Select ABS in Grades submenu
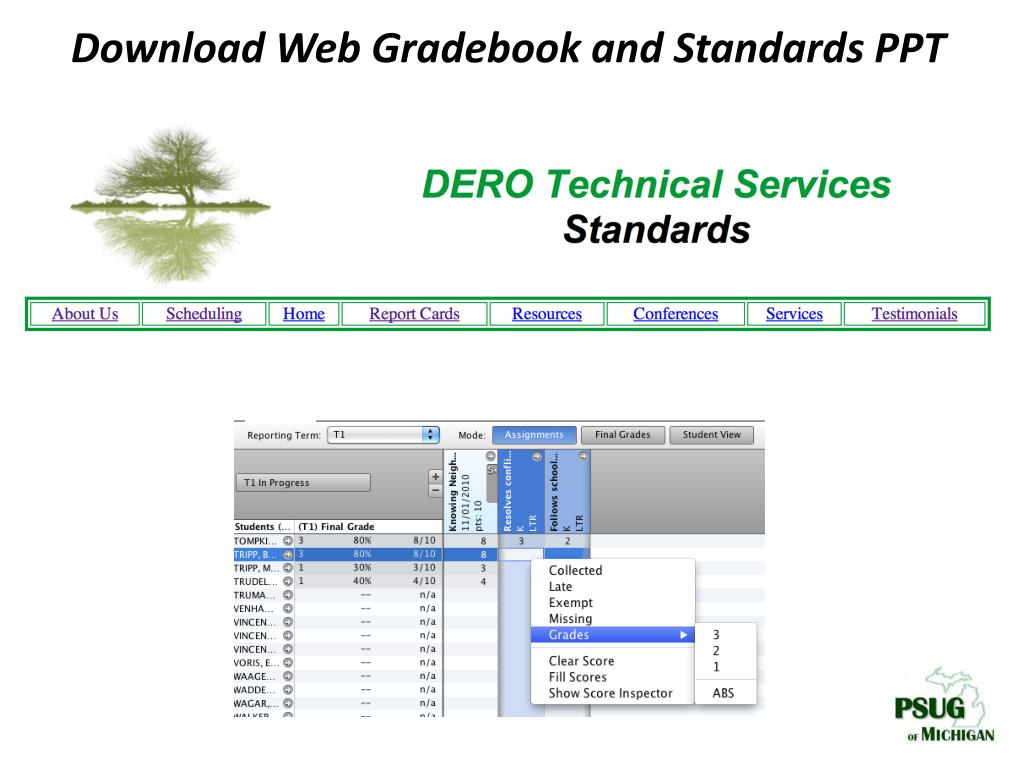The height and width of the screenshot is (768, 1024). coord(726,693)
